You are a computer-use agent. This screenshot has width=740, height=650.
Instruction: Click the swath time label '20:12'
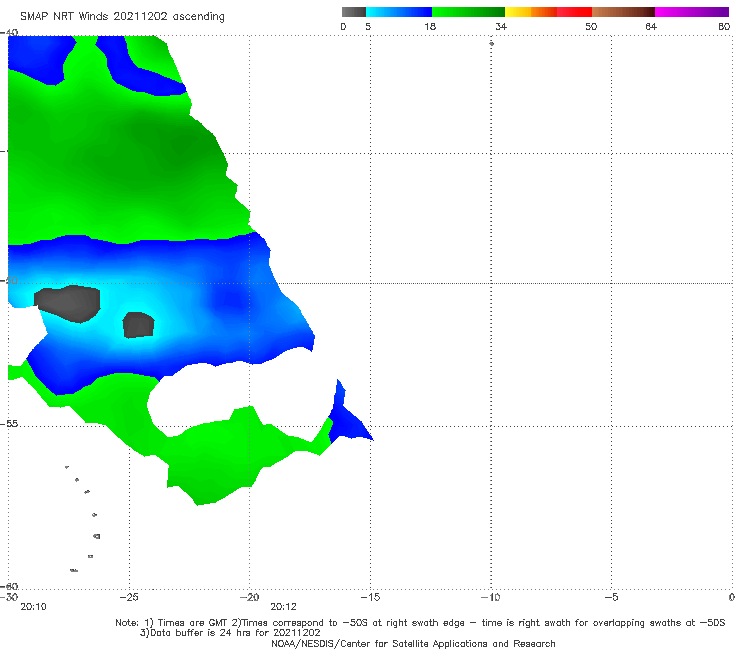[x=284, y=607]
